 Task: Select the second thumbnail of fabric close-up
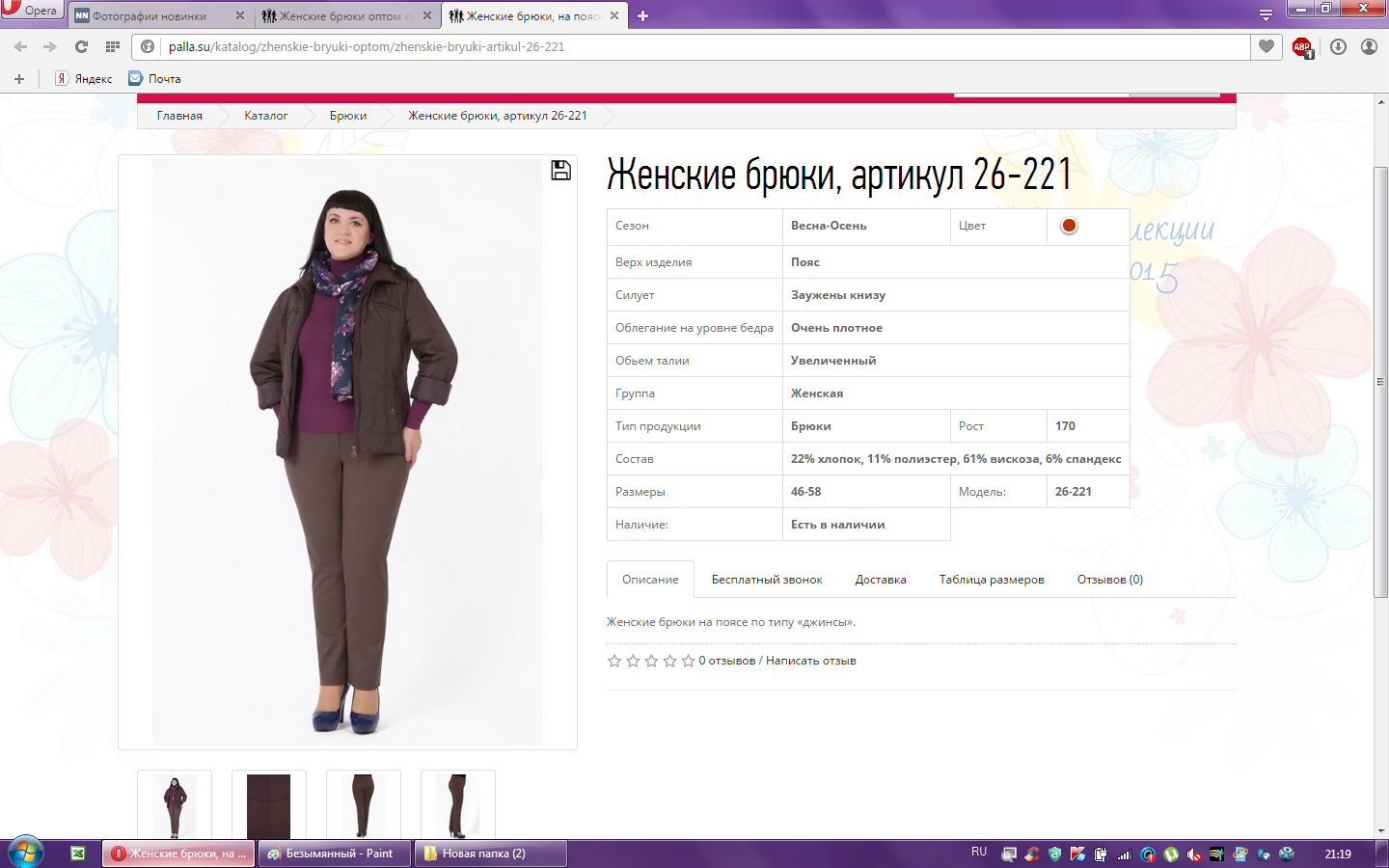click(269, 805)
